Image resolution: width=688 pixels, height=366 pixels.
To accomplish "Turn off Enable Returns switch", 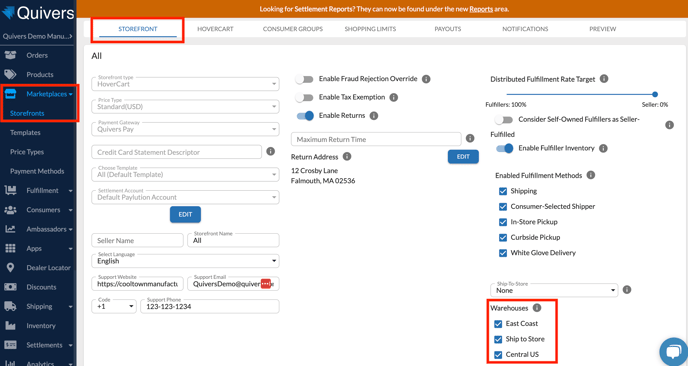I will click(305, 116).
